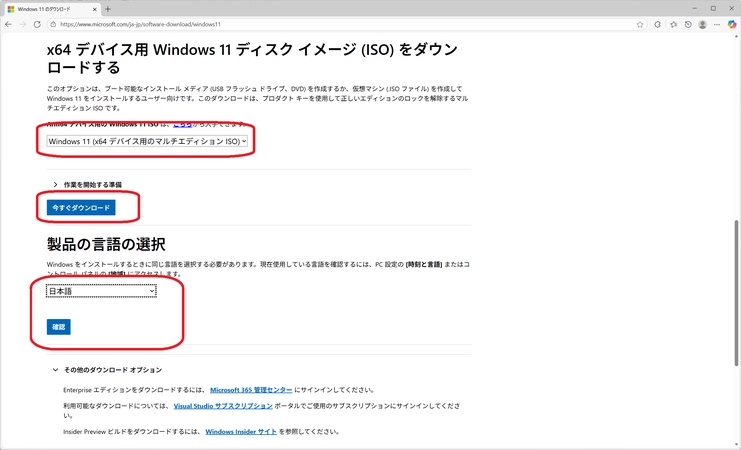Close the Windows 11 download tab

pyautogui.click(x=95, y=9)
